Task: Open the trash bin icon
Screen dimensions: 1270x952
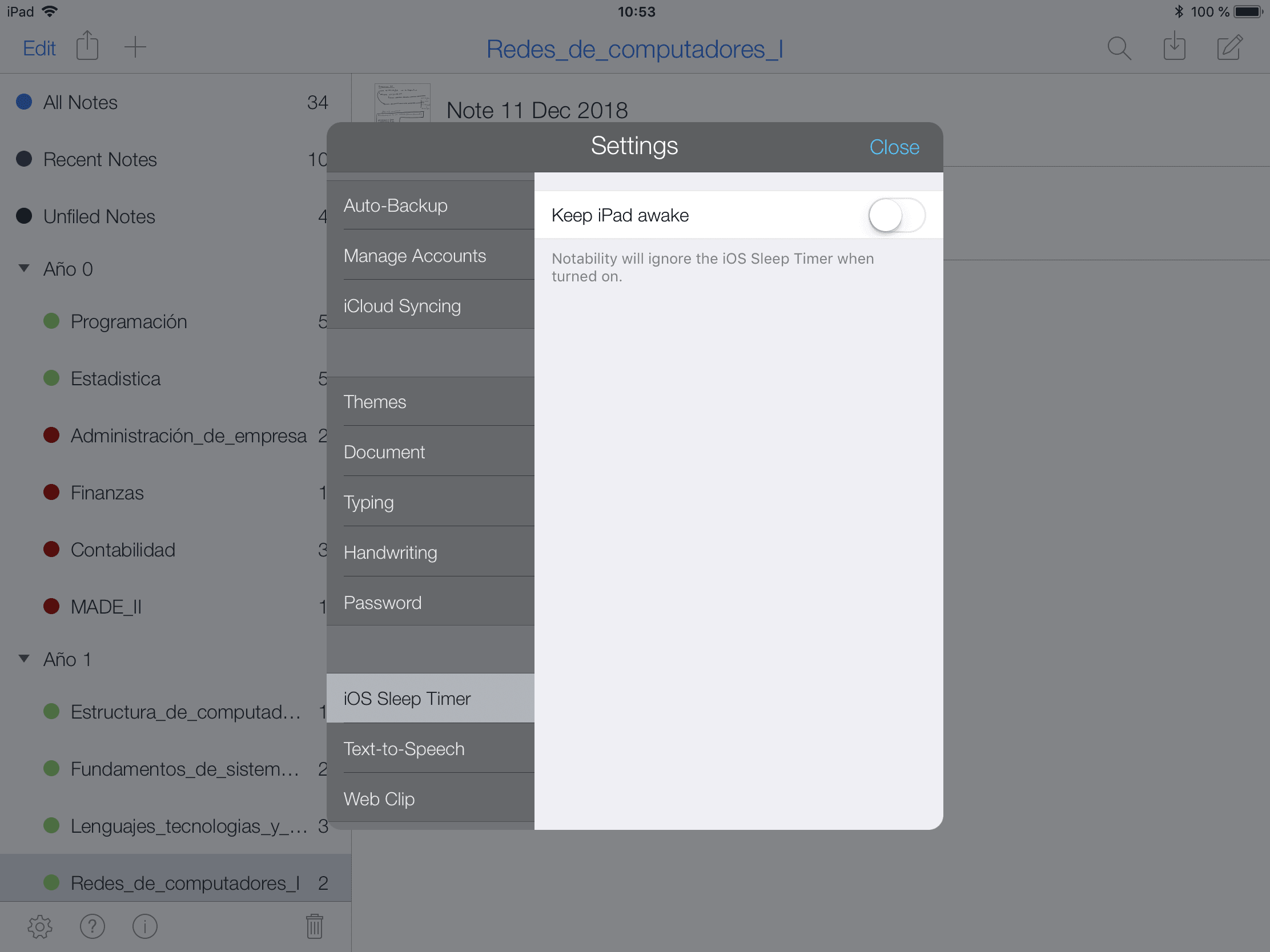Action: tap(314, 926)
